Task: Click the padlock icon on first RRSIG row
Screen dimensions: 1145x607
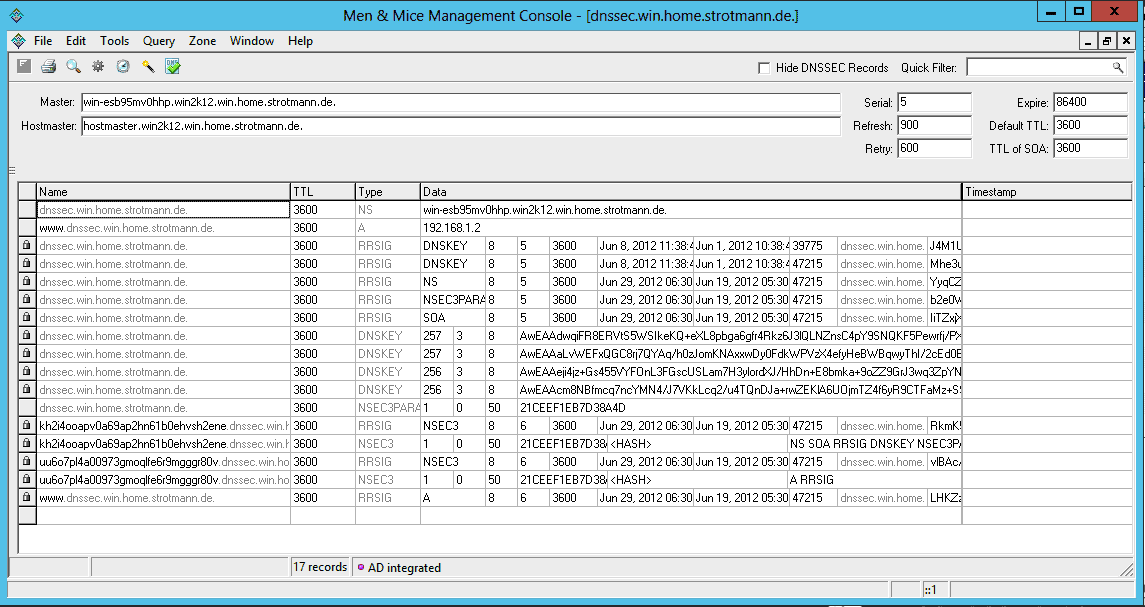Action: tap(27, 245)
